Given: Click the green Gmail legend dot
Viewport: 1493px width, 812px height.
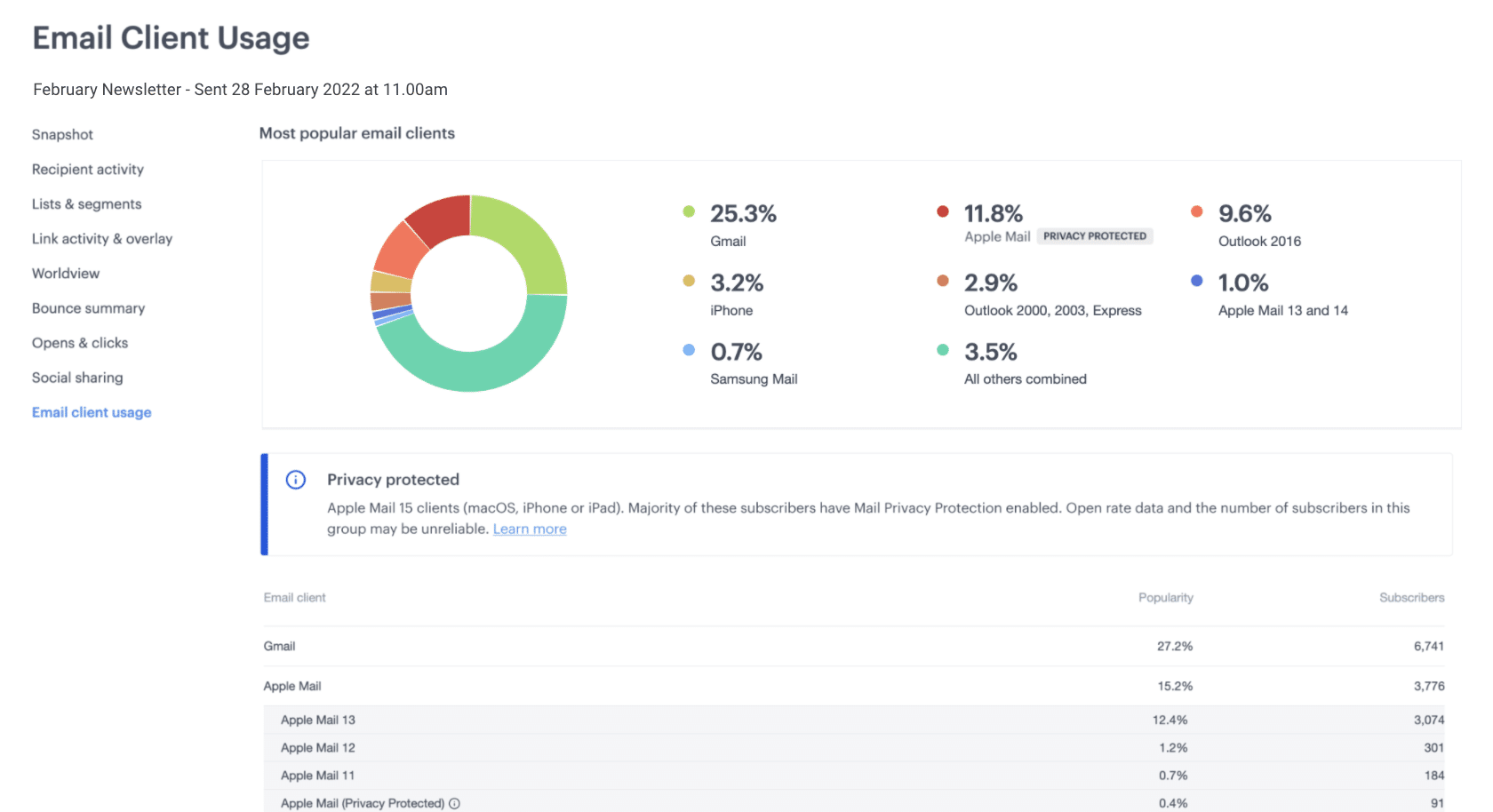Looking at the screenshot, I should [x=689, y=211].
